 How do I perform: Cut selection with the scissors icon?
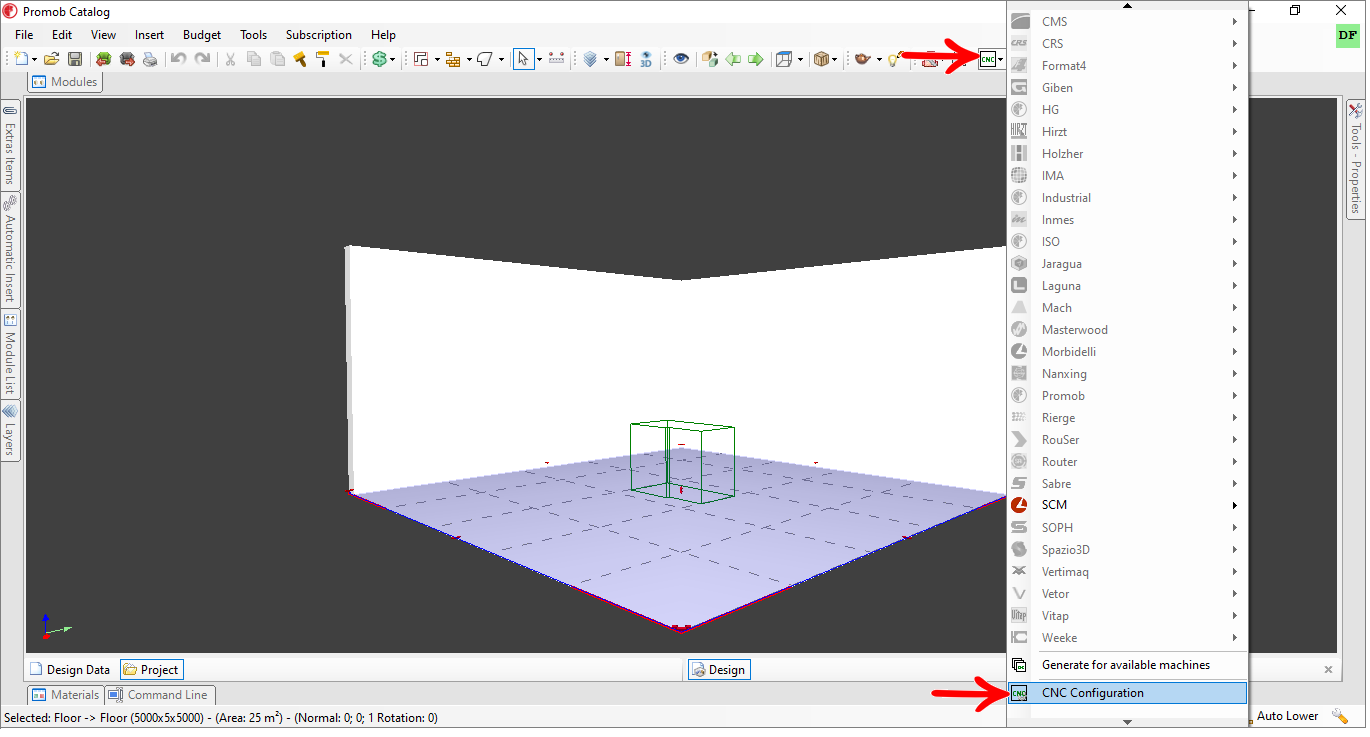(230, 59)
